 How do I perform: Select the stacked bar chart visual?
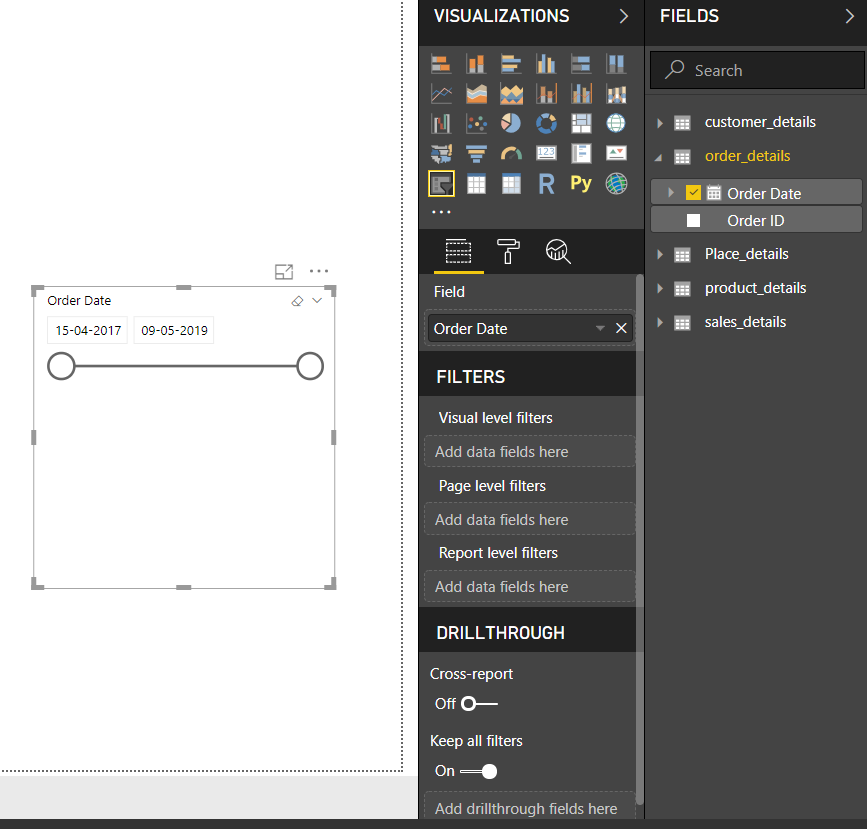pyautogui.click(x=441, y=64)
